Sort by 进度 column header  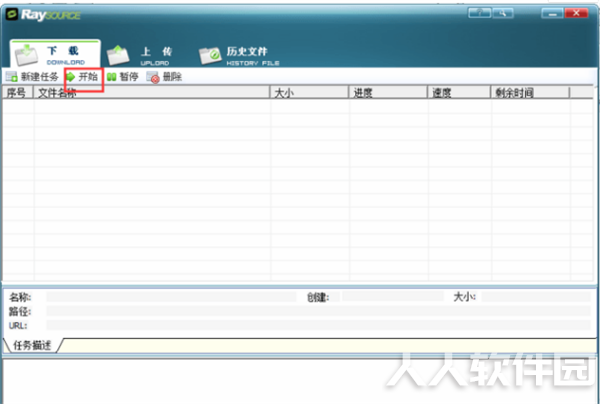click(388, 92)
